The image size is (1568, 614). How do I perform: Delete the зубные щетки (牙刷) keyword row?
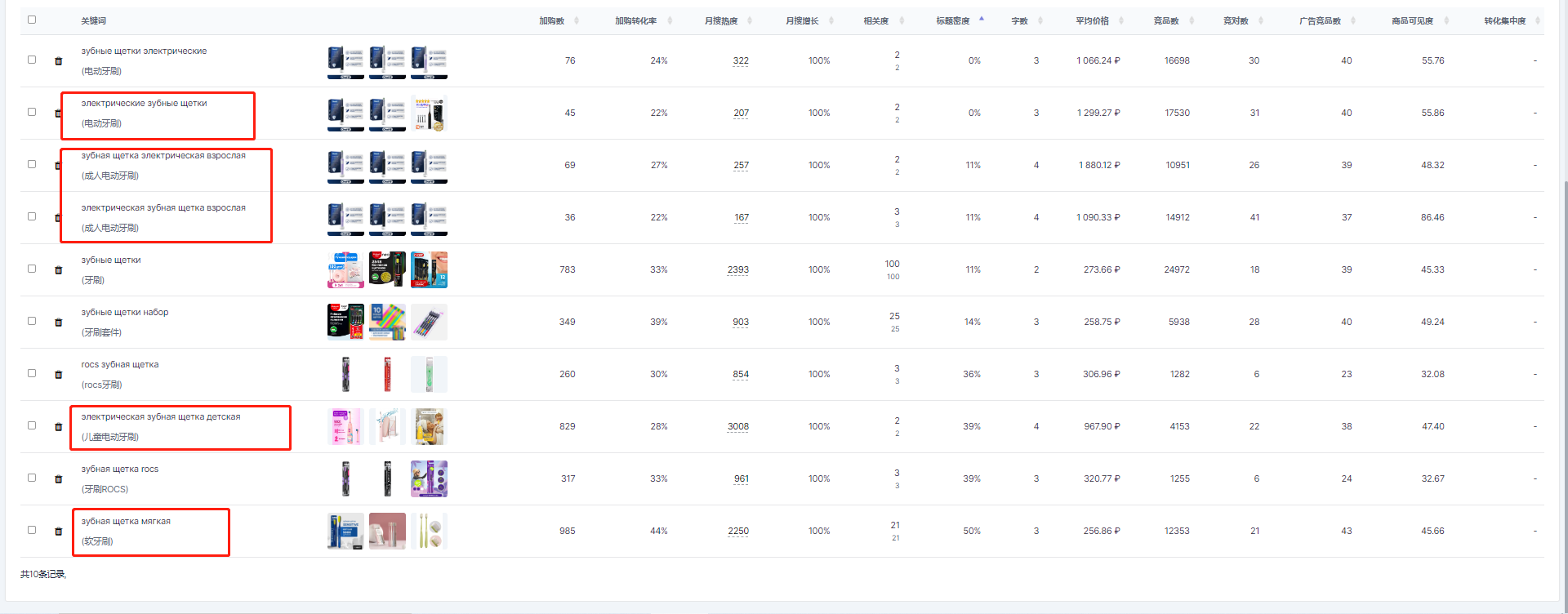coord(58,270)
